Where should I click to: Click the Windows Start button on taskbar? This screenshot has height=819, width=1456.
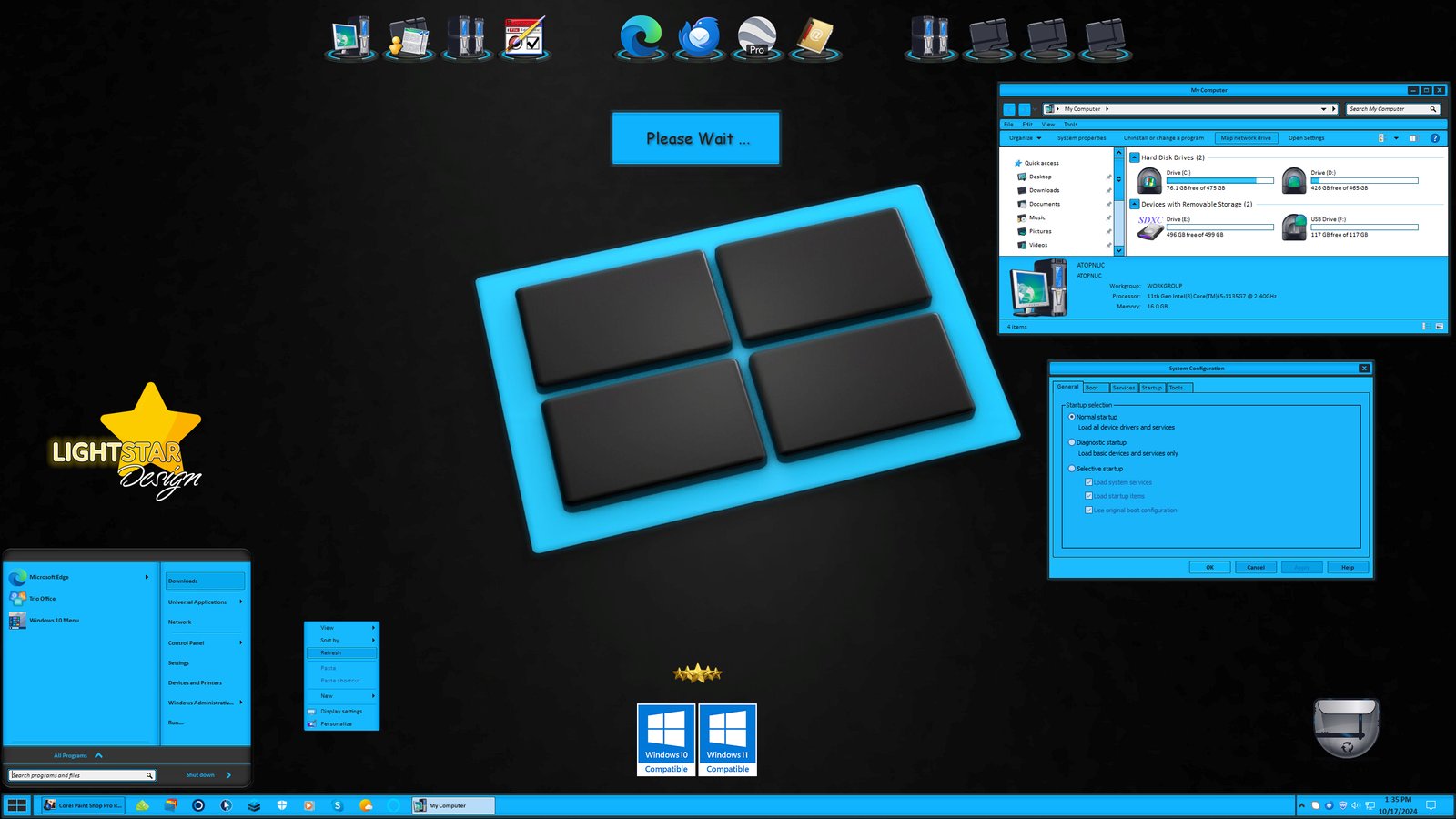click(16, 805)
